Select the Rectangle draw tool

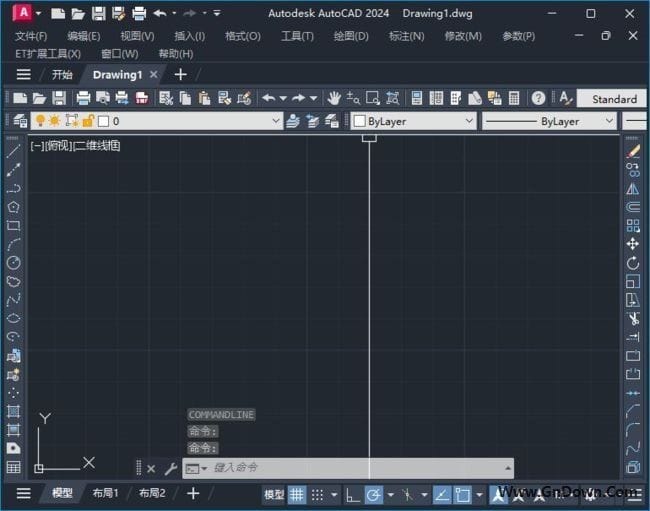(13, 225)
